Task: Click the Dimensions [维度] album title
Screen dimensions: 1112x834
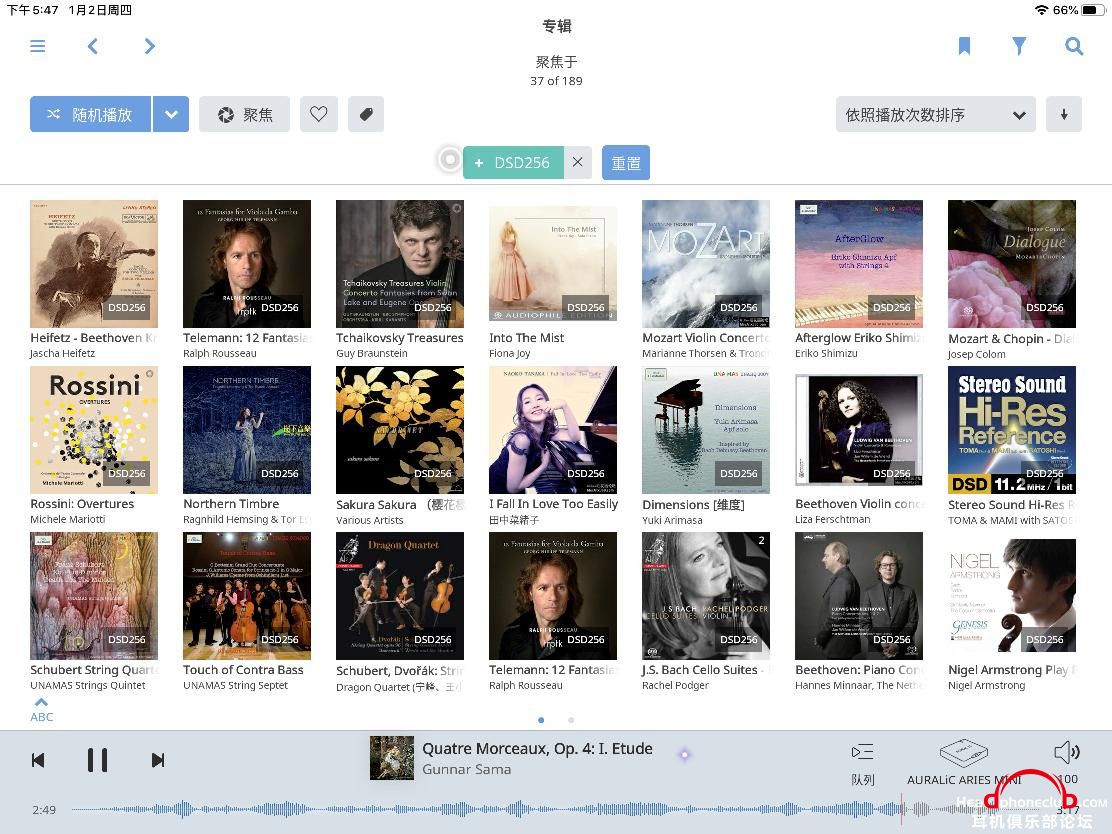Action: pyautogui.click(x=693, y=504)
